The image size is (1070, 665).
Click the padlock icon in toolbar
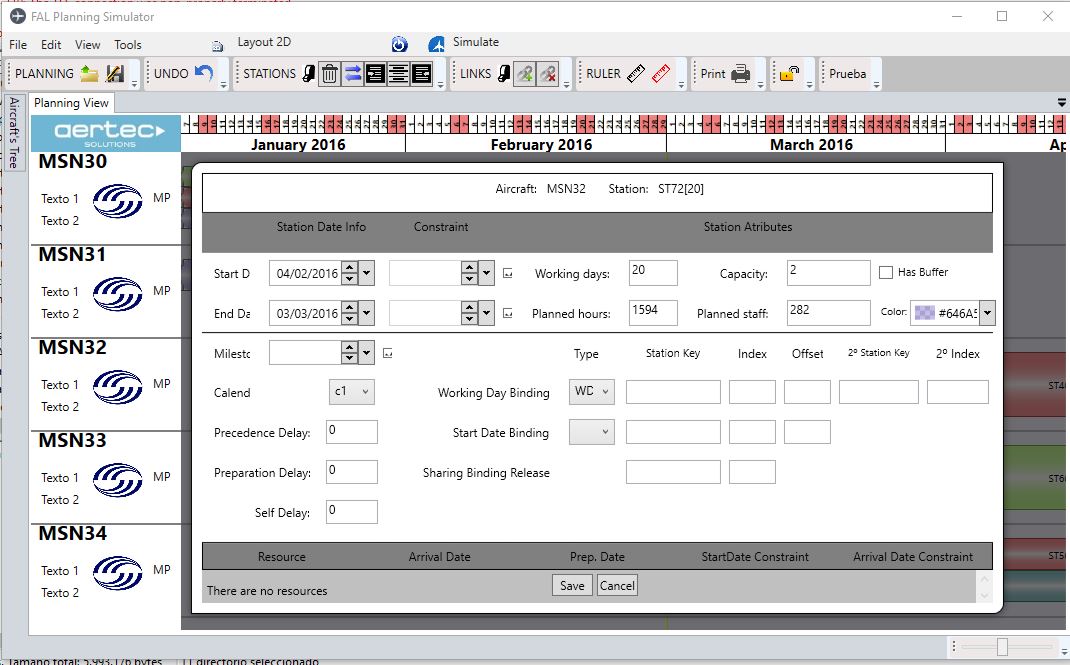pos(790,73)
